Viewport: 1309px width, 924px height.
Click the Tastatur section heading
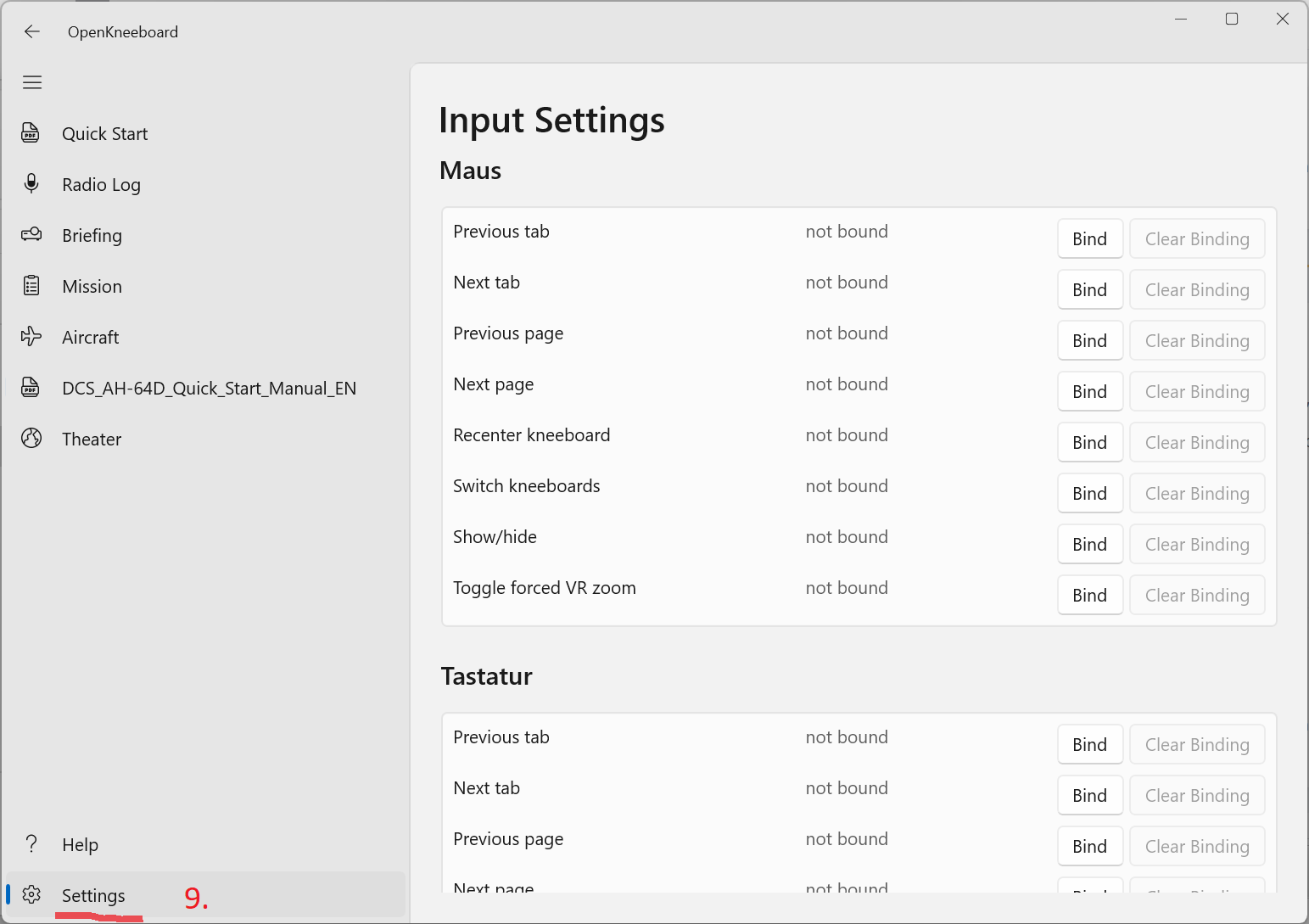tap(487, 676)
